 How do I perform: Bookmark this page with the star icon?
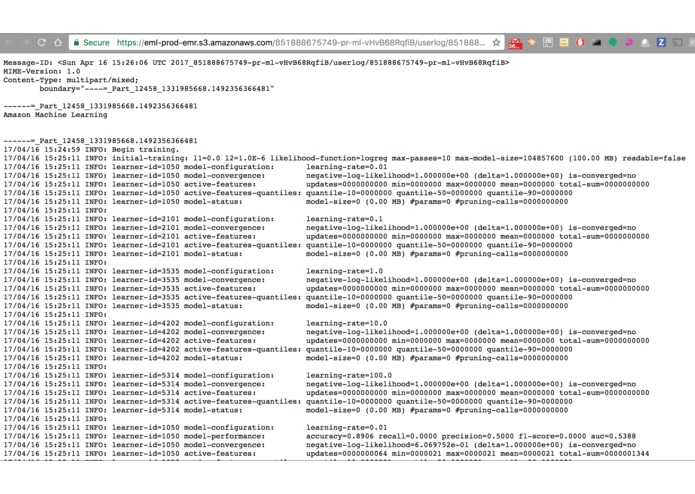coord(496,43)
